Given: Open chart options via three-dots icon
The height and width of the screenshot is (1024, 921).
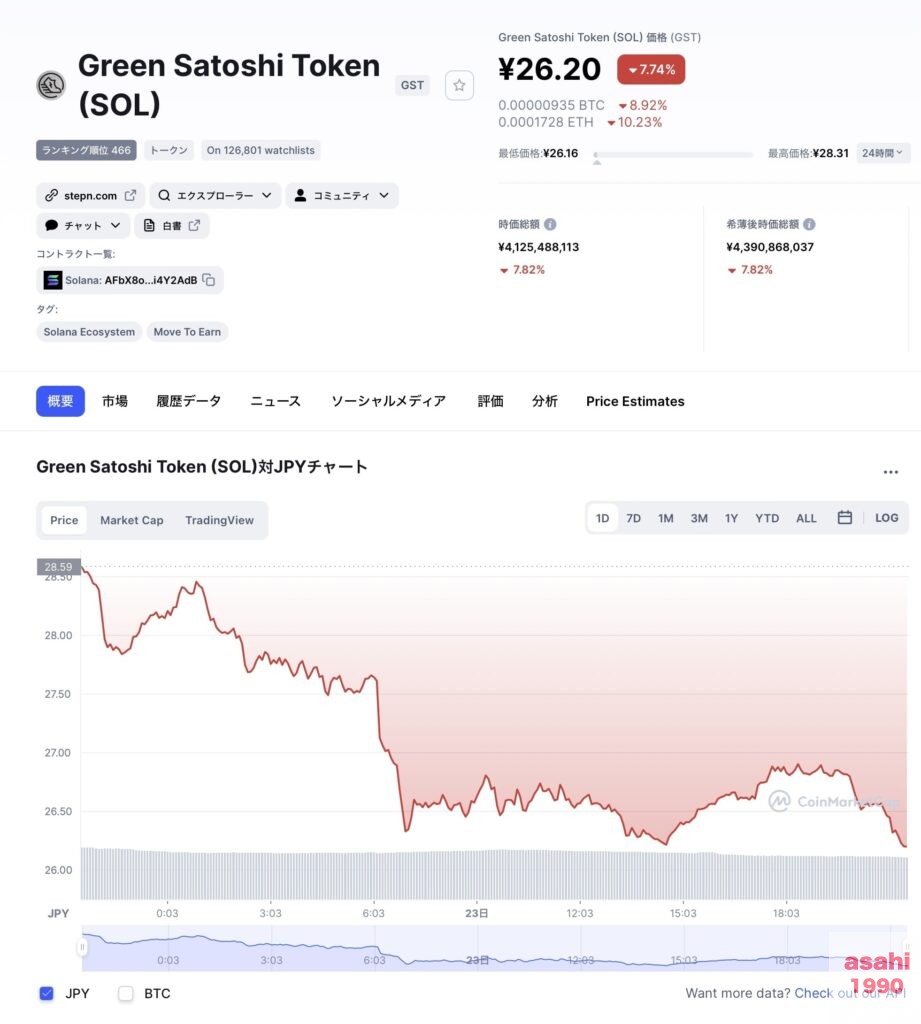Looking at the screenshot, I should [x=890, y=472].
